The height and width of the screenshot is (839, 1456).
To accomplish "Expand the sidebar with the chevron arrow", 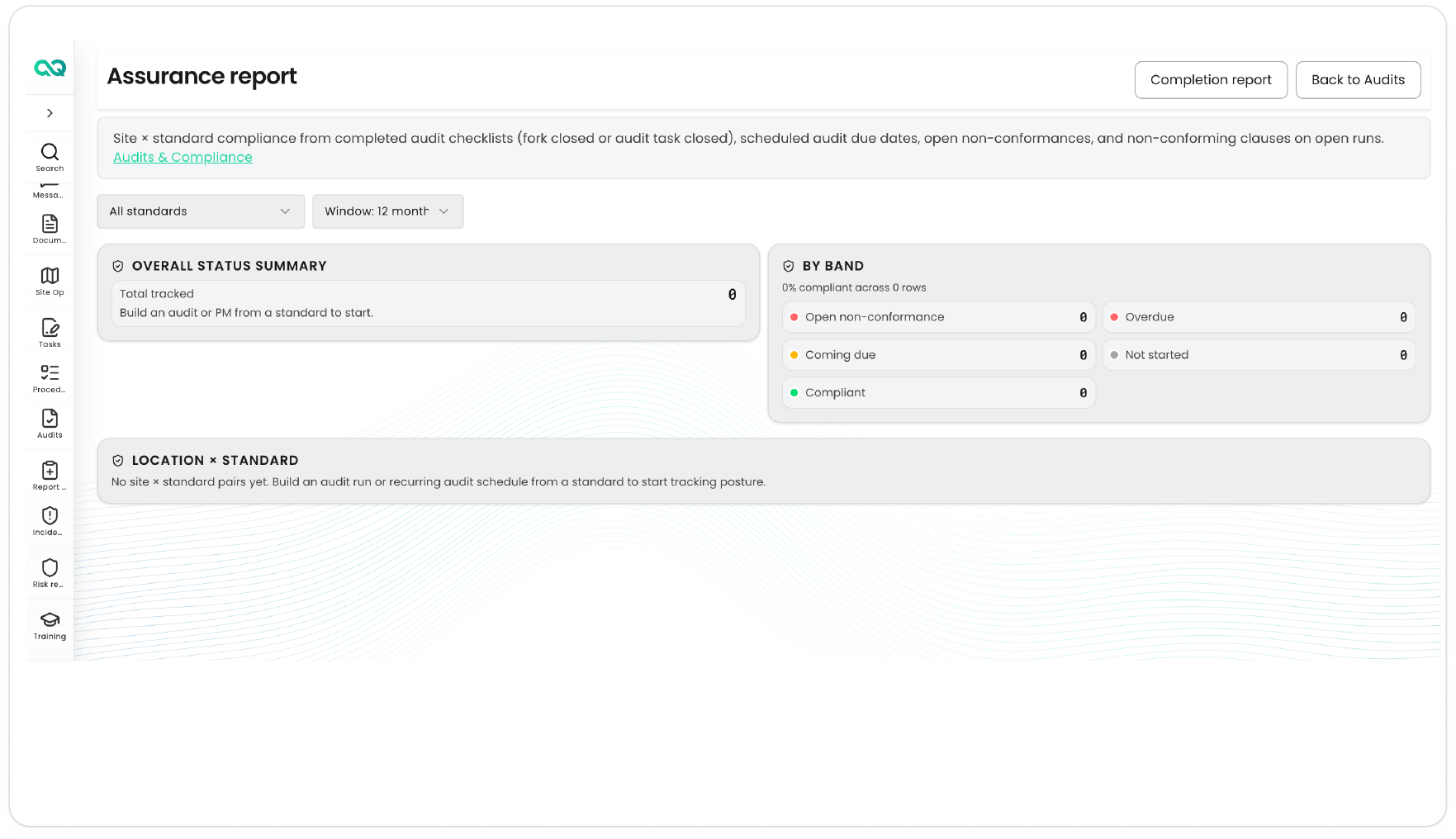I will click(x=50, y=113).
